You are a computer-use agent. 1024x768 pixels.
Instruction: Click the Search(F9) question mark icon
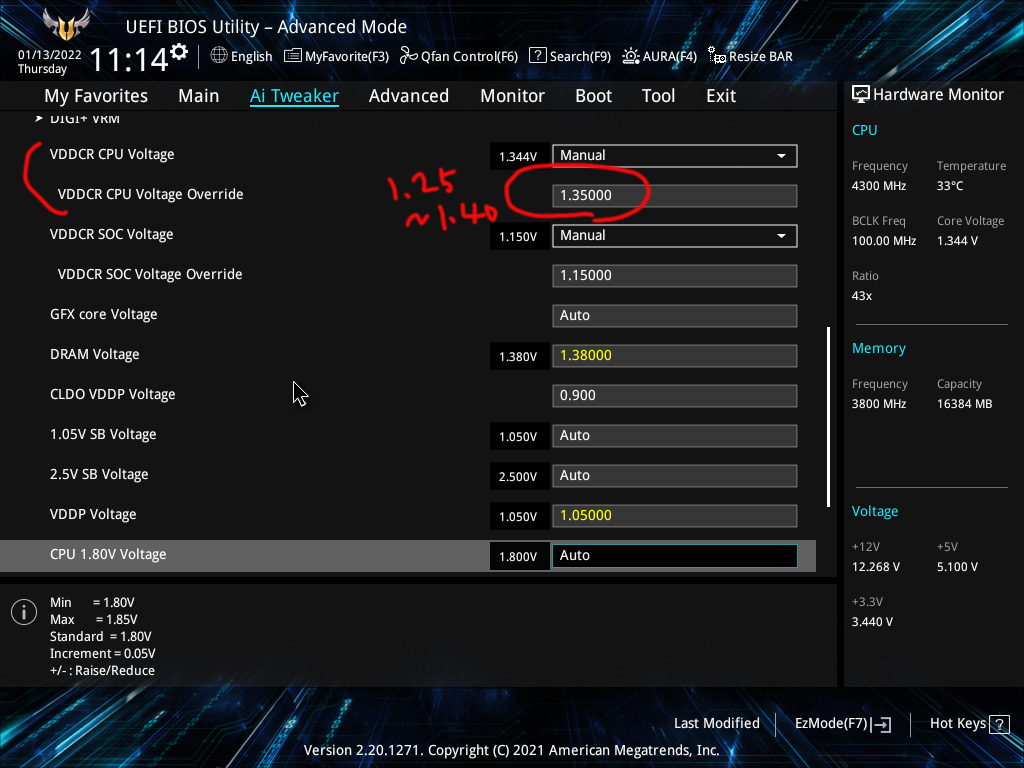point(537,56)
